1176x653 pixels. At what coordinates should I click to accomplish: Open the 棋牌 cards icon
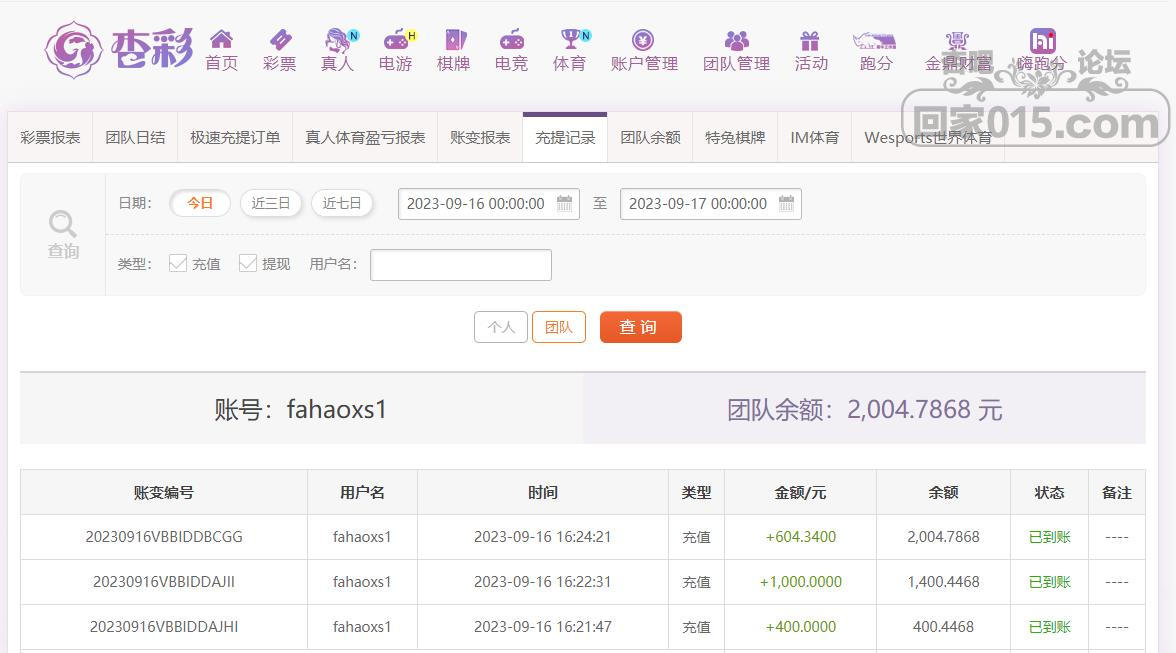[454, 39]
